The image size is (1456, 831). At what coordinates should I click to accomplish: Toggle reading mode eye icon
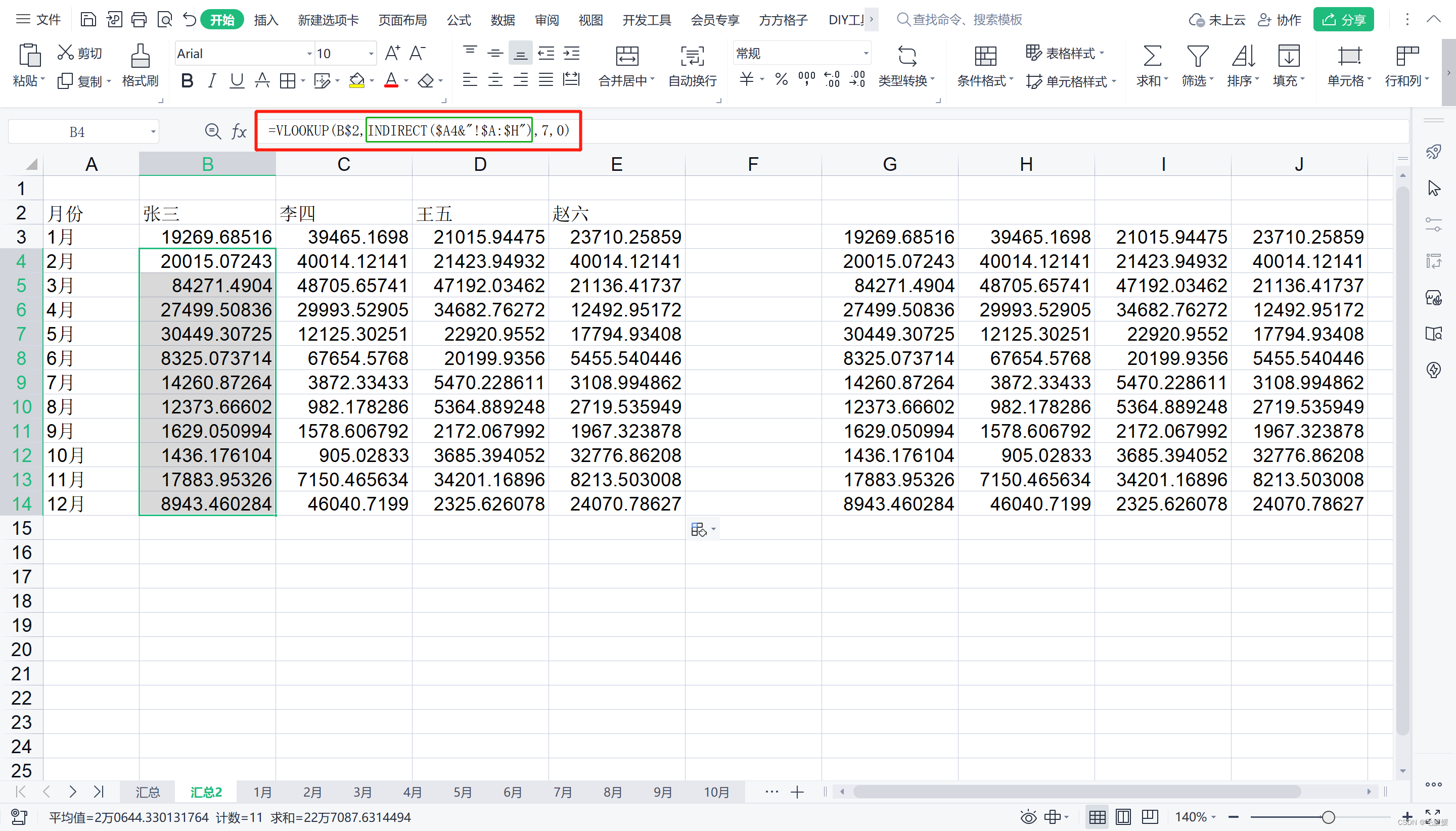pyautogui.click(x=1028, y=817)
